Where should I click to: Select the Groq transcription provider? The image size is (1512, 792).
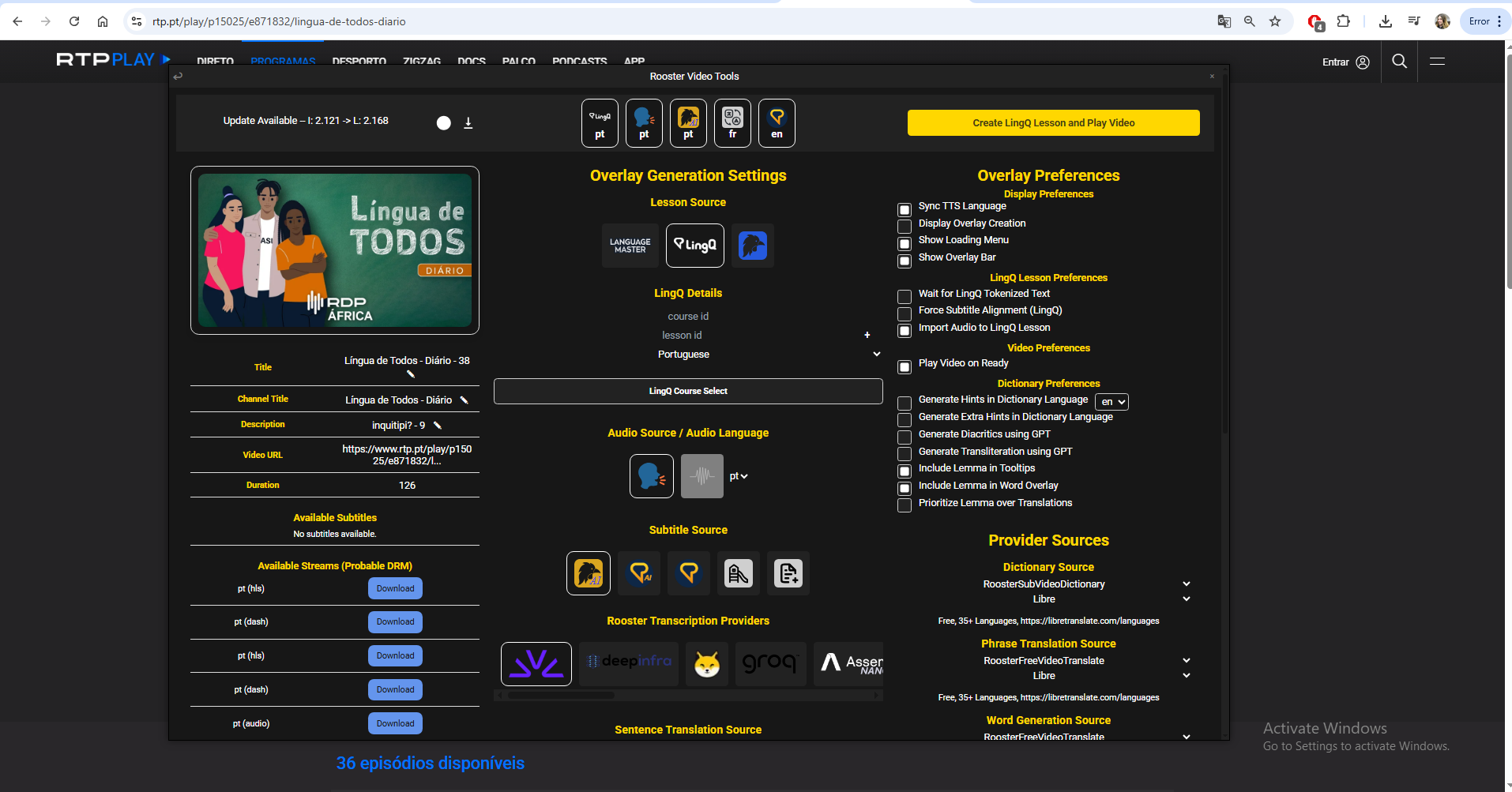point(769,663)
